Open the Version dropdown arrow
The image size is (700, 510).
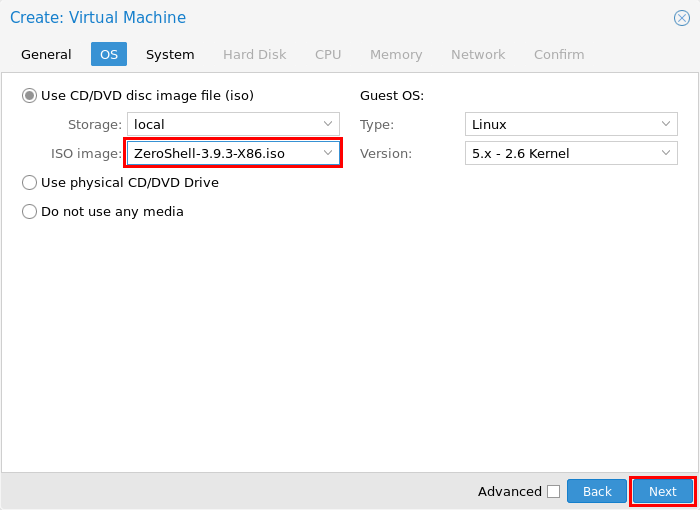pyautogui.click(x=666, y=153)
